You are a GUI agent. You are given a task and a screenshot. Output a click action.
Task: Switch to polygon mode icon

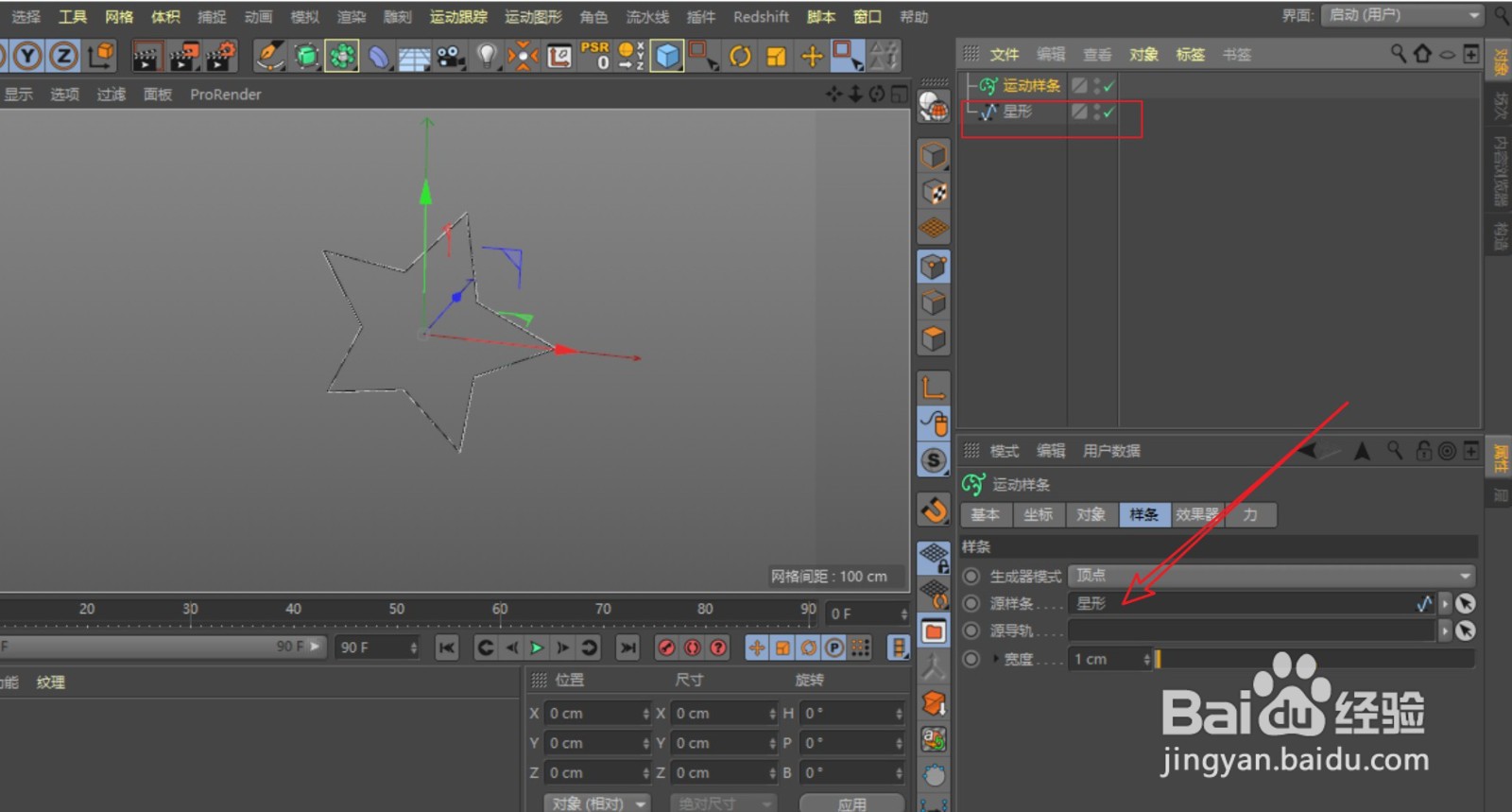click(x=934, y=338)
